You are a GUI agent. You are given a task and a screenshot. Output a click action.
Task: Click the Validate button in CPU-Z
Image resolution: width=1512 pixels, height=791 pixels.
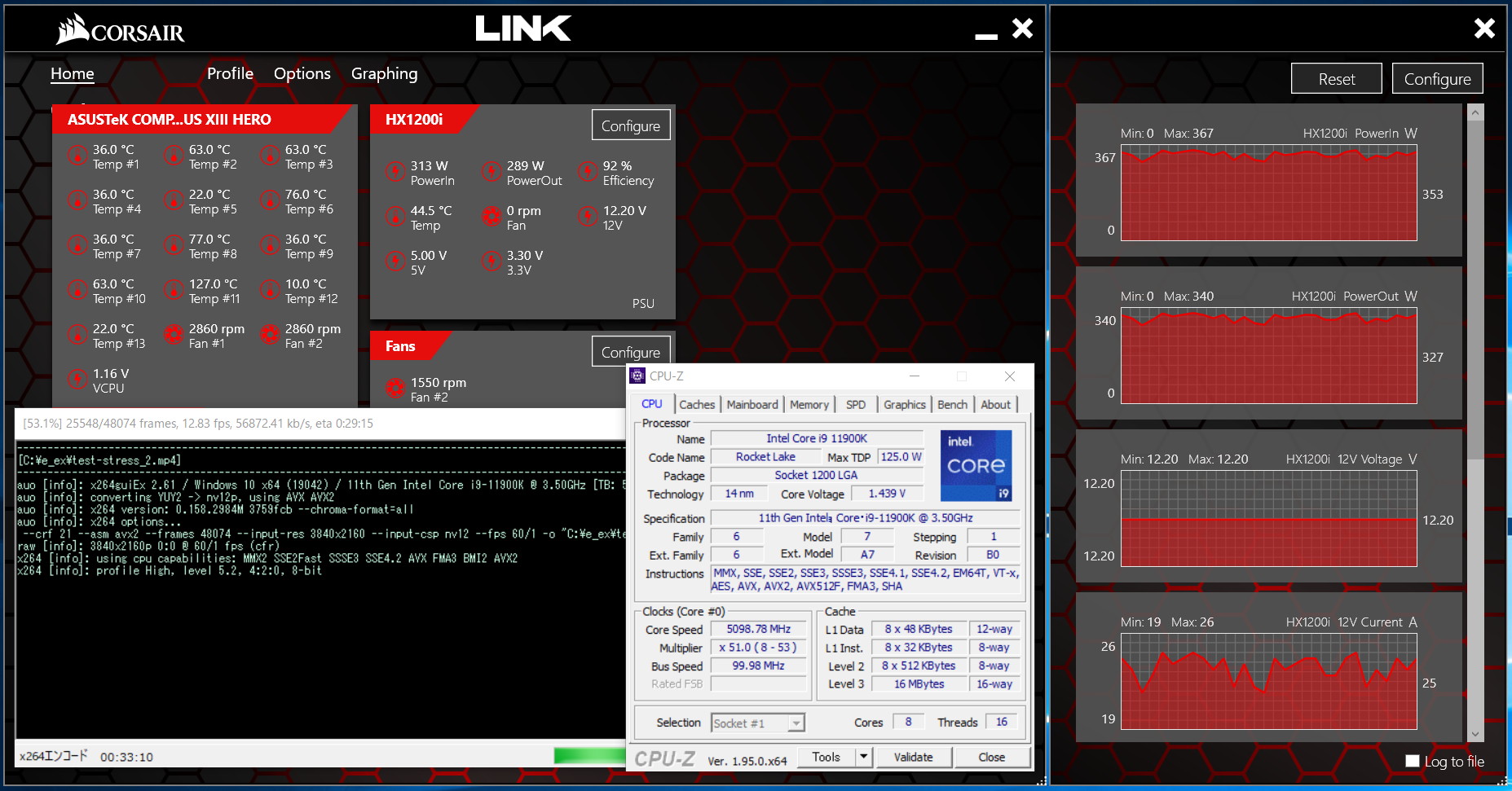tap(913, 757)
